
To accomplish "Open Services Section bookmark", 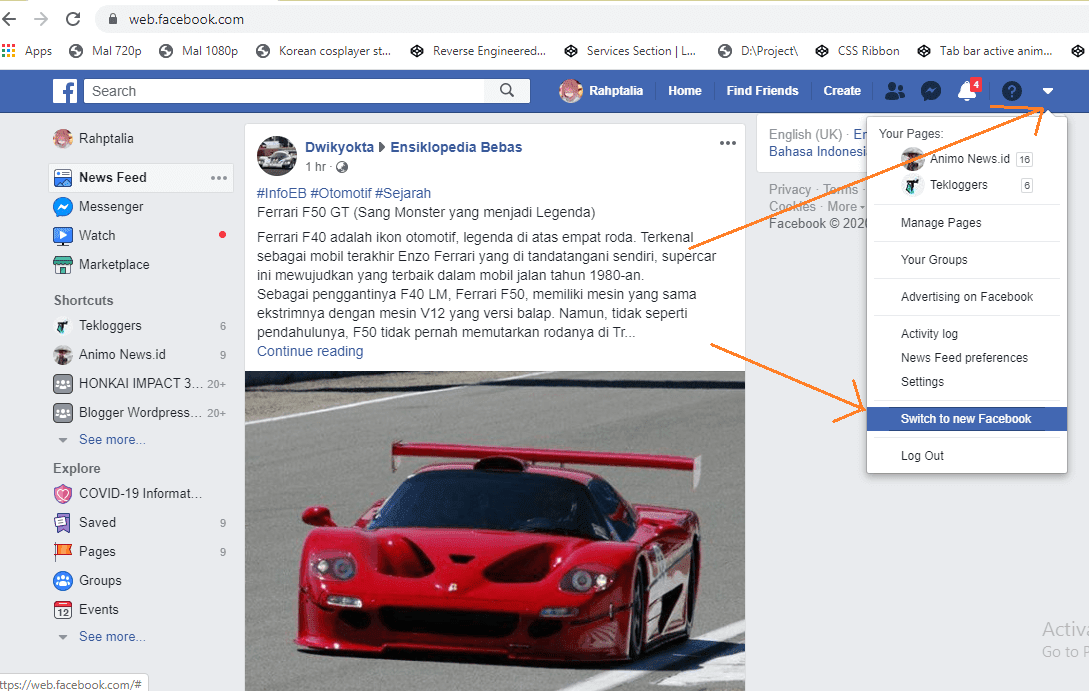I will (x=630, y=51).
